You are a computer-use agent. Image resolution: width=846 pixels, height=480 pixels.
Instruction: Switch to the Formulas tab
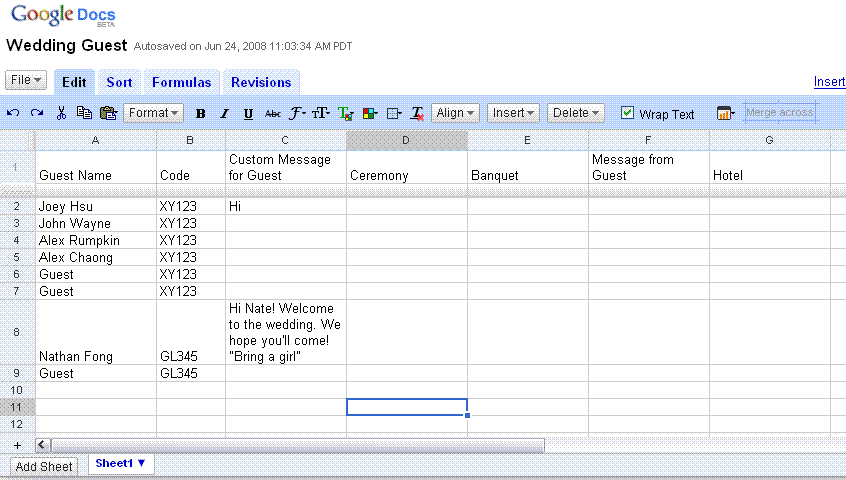point(181,82)
